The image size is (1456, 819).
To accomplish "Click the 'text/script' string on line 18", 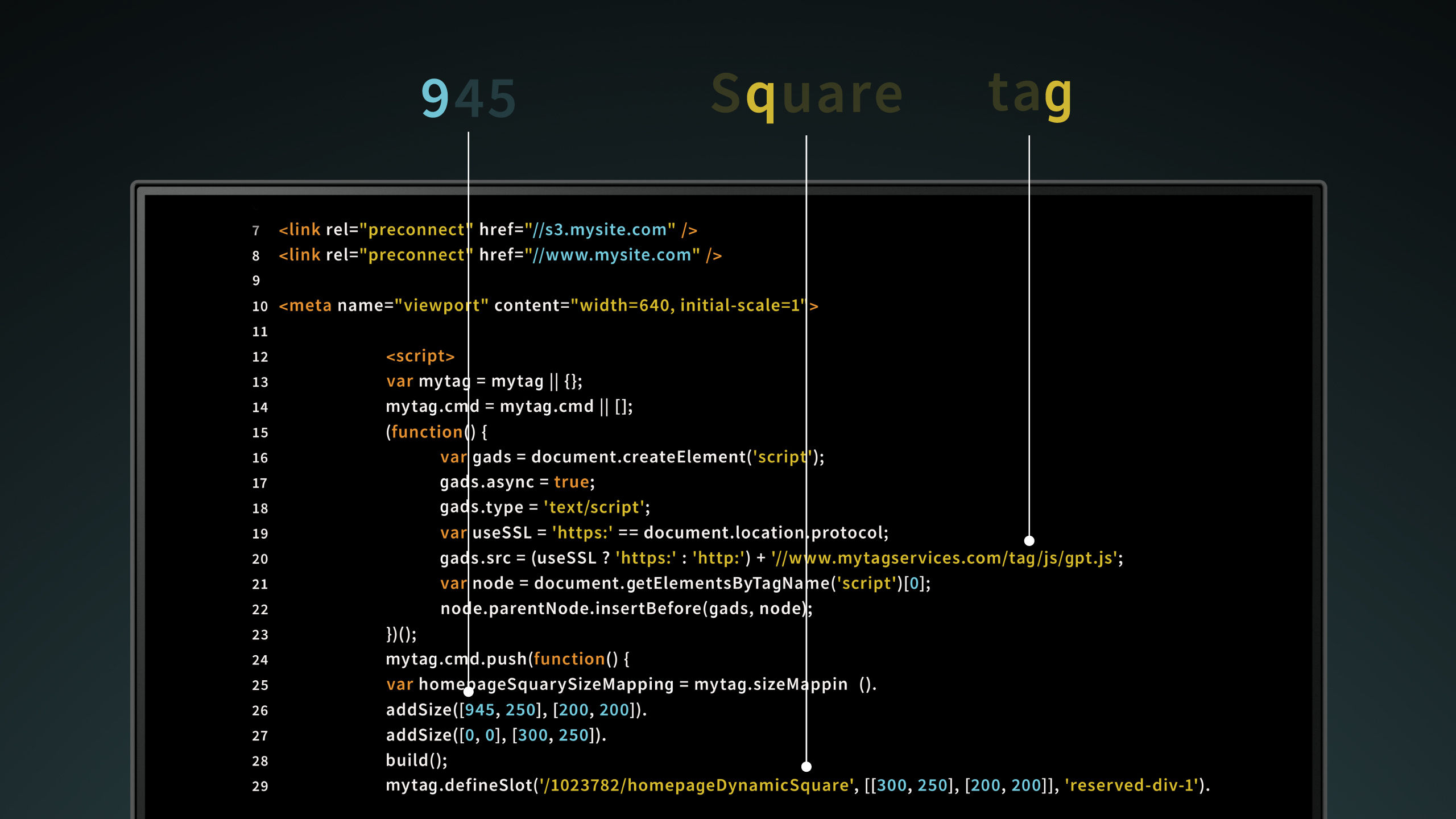I will (594, 507).
